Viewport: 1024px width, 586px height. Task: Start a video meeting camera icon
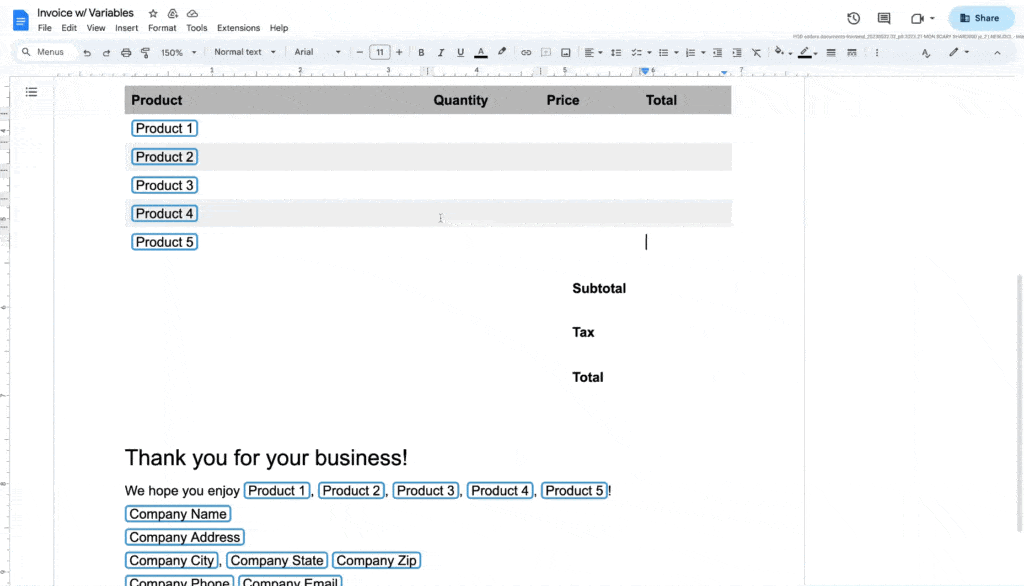click(x=917, y=18)
